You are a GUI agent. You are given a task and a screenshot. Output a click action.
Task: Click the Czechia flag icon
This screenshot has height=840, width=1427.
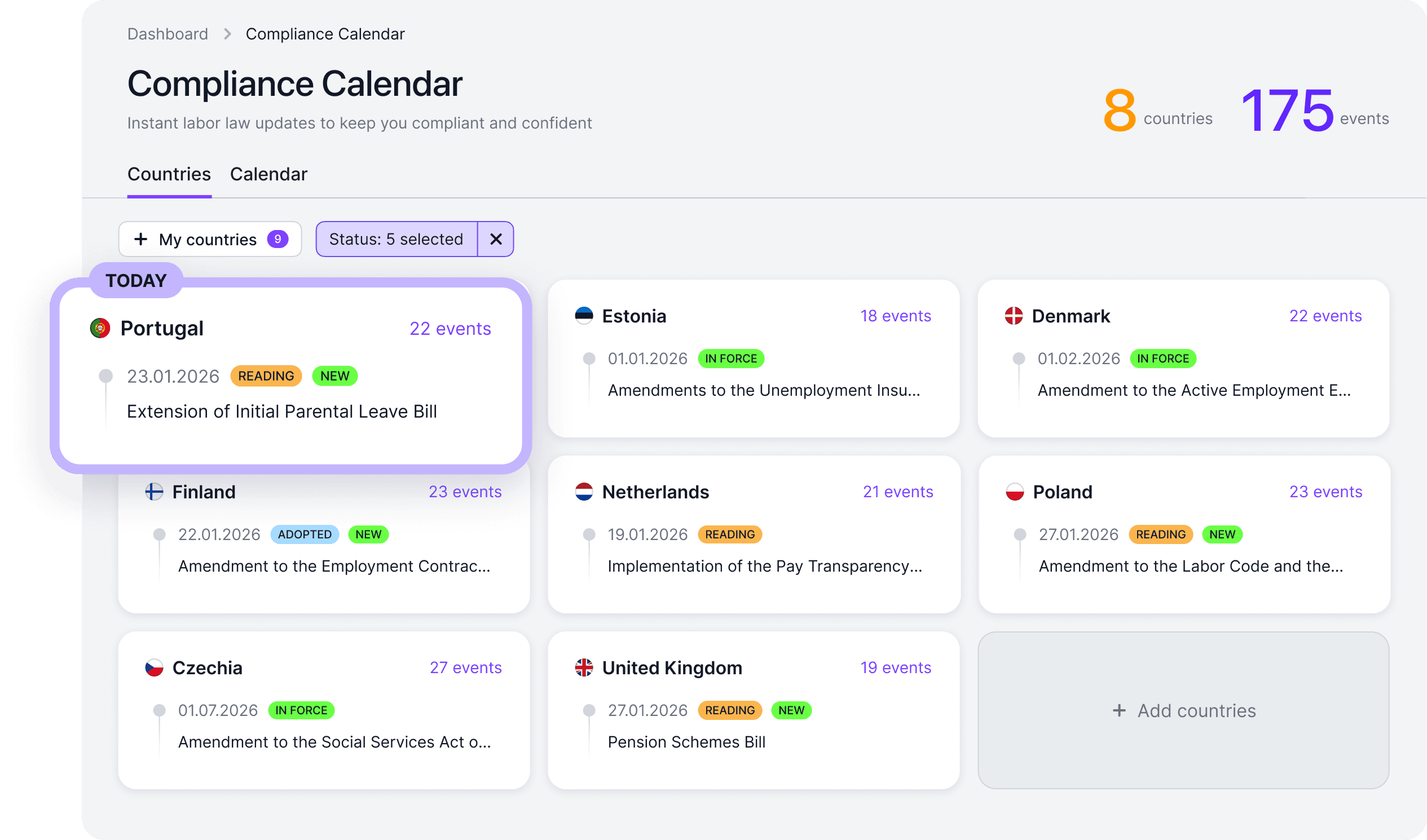coord(154,668)
